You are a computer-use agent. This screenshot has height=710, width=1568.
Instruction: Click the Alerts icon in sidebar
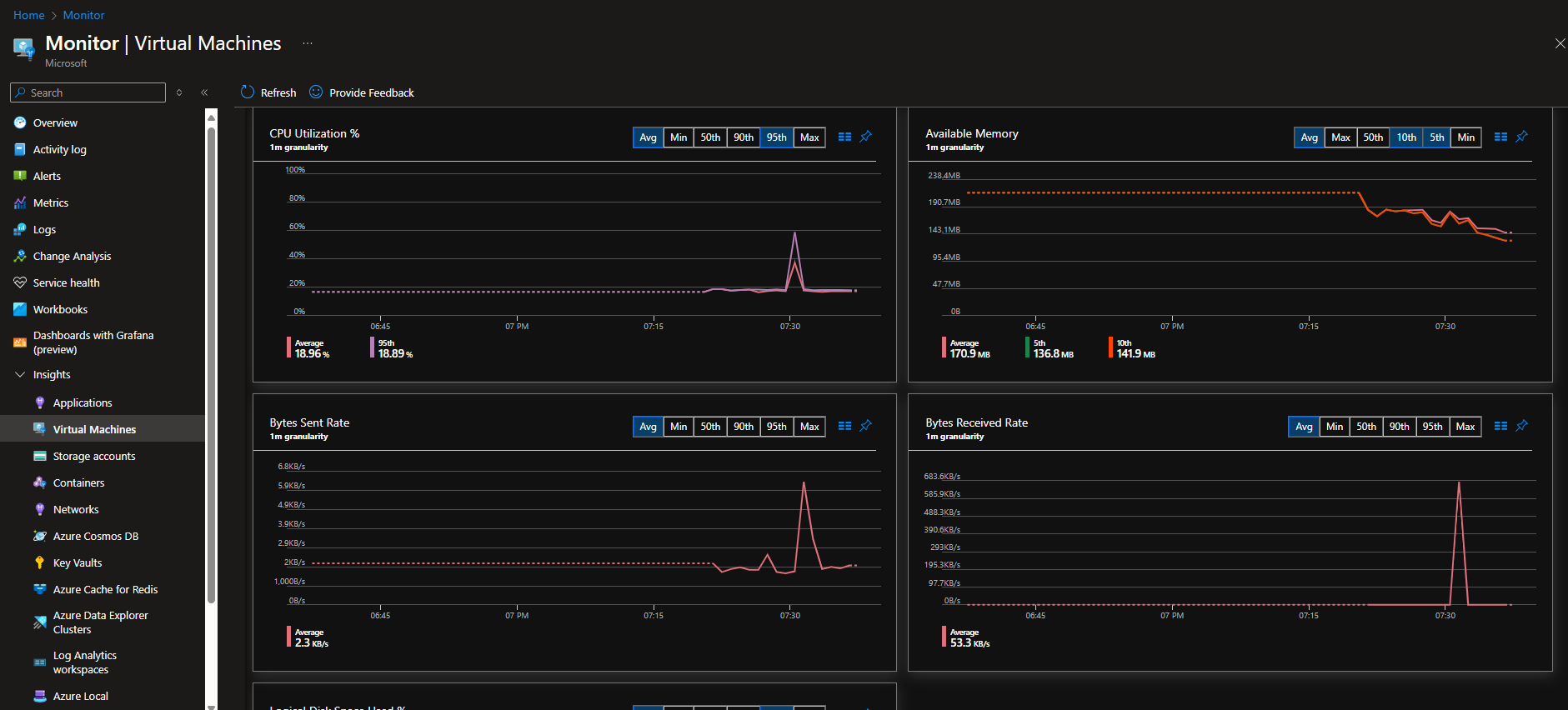click(20, 176)
